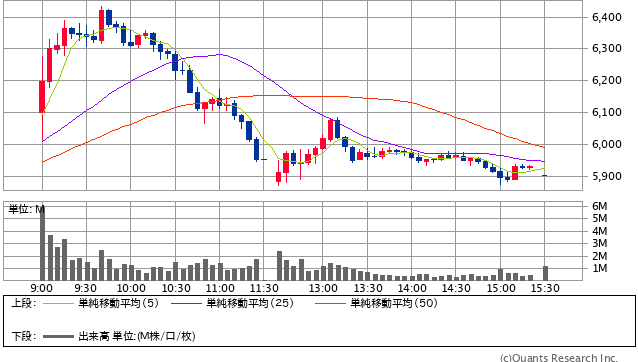The width and height of the screenshot is (638, 362).
Task: Click the 11:30 time label
Action: pyautogui.click(x=264, y=288)
